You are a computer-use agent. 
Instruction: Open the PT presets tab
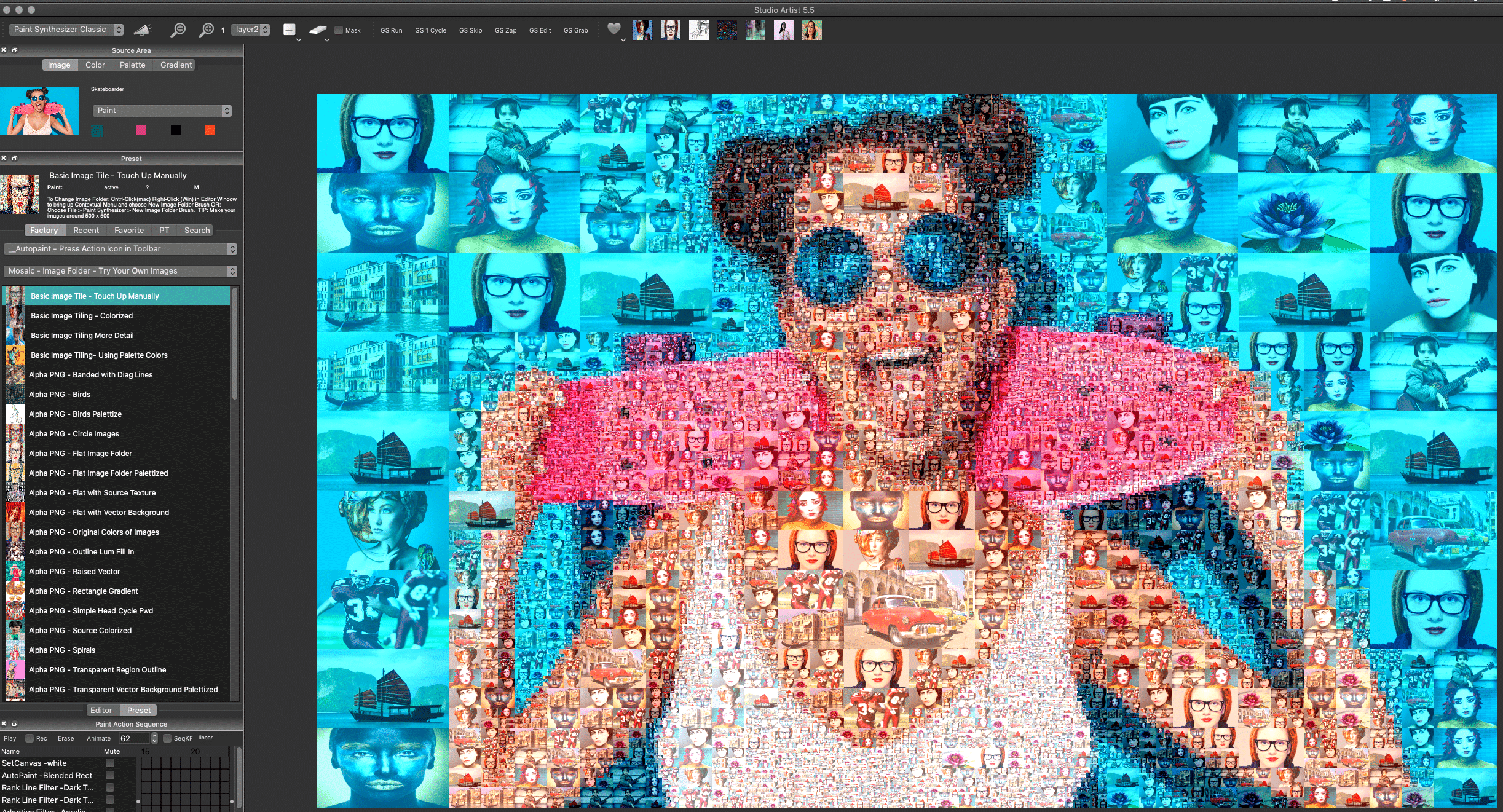(164, 230)
